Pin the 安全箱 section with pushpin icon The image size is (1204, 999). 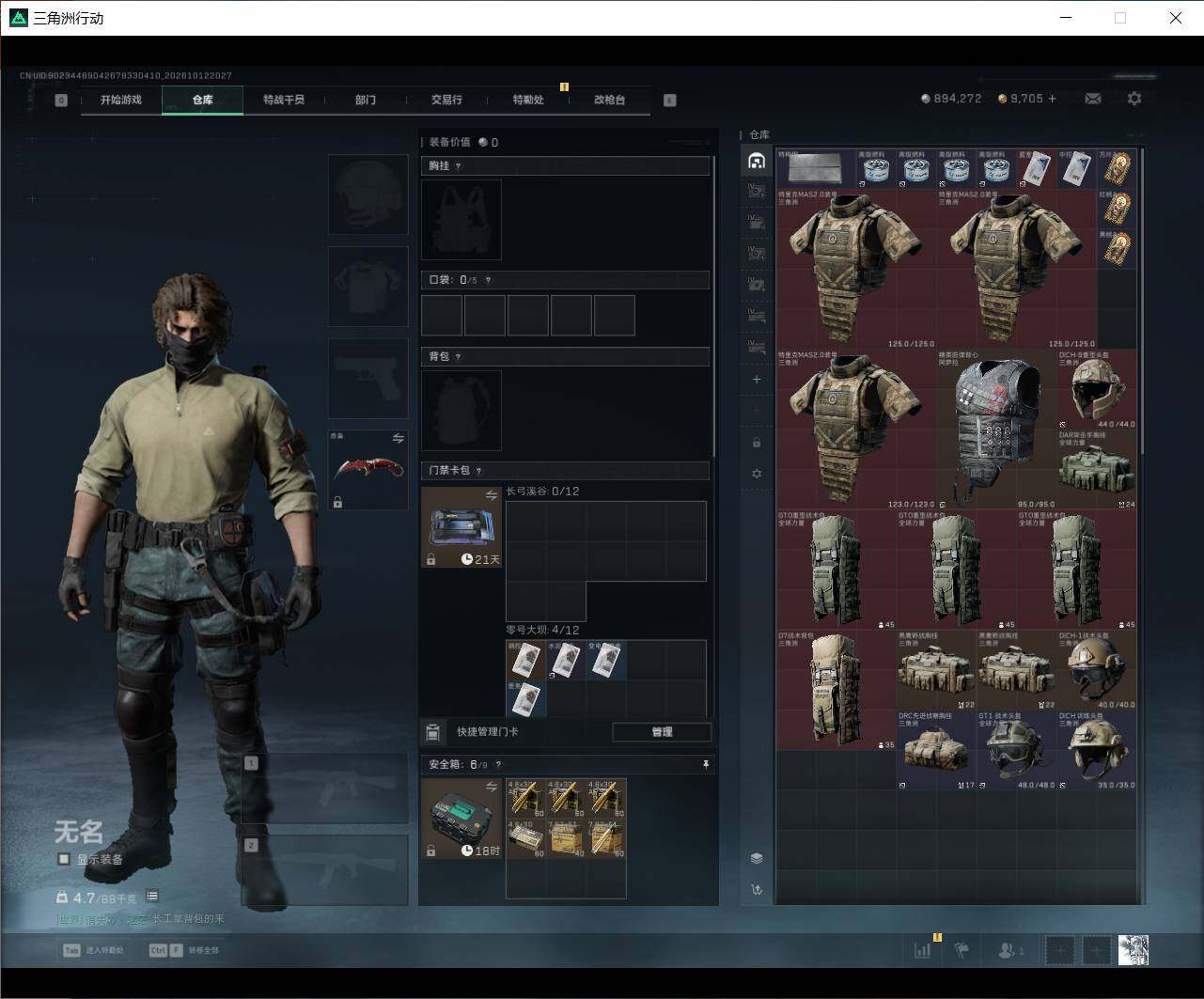(706, 765)
